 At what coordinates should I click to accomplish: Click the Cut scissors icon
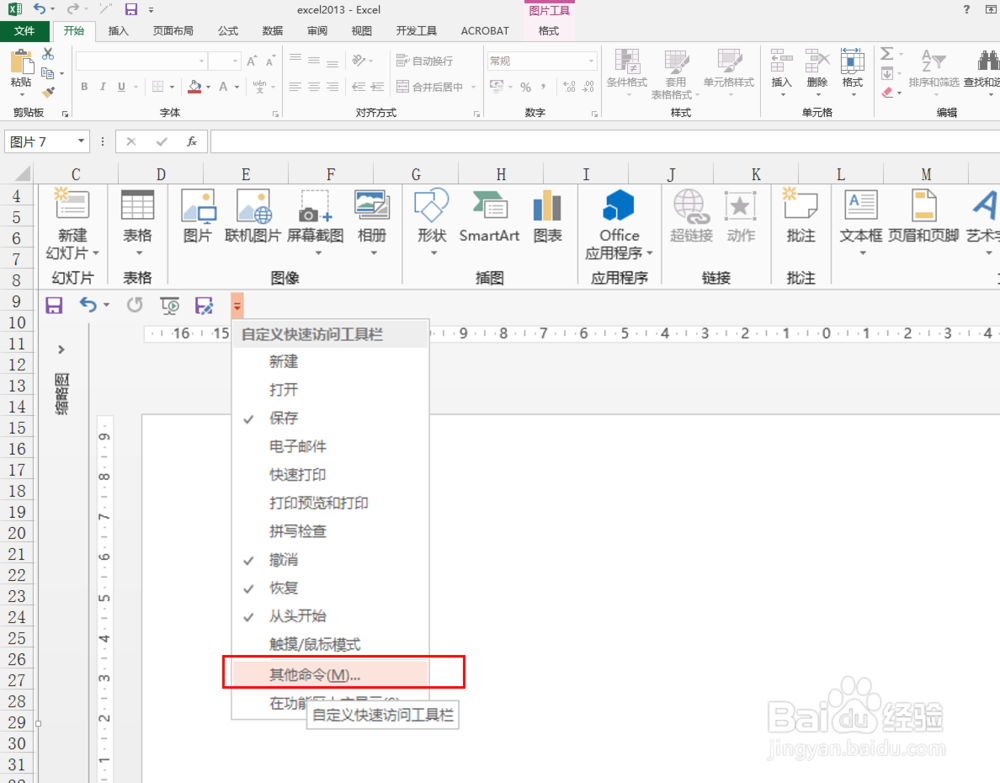(x=48, y=54)
